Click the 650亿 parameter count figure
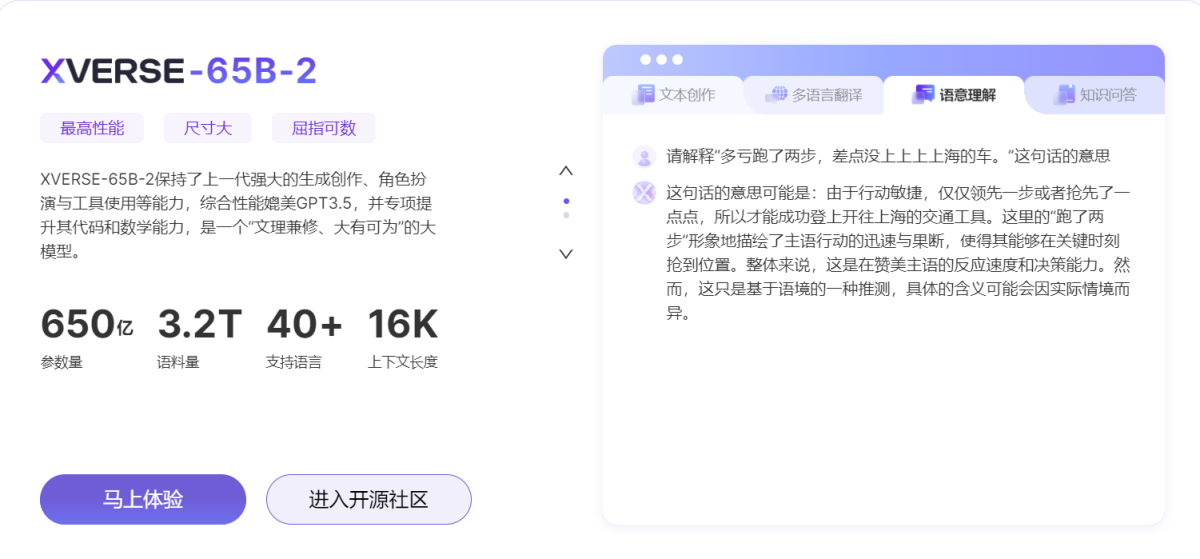The height and width of the screenshot is (559, 1200). click(x=87, y=325)
